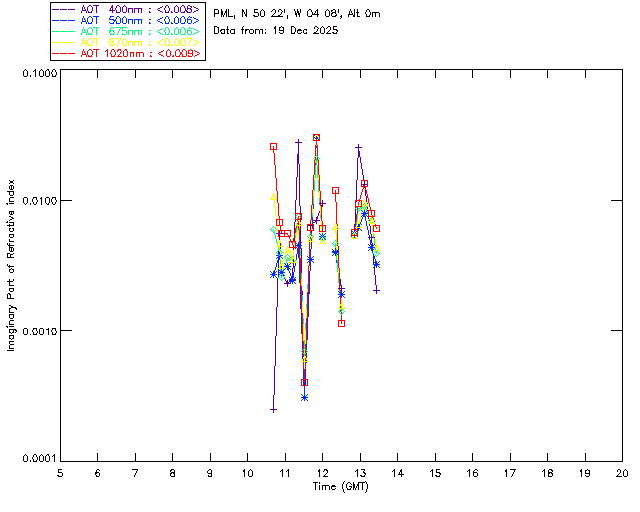Click the x-axis tick label '6'
The width and height of the screenshot is (640, 512).
tap(98, 473)
